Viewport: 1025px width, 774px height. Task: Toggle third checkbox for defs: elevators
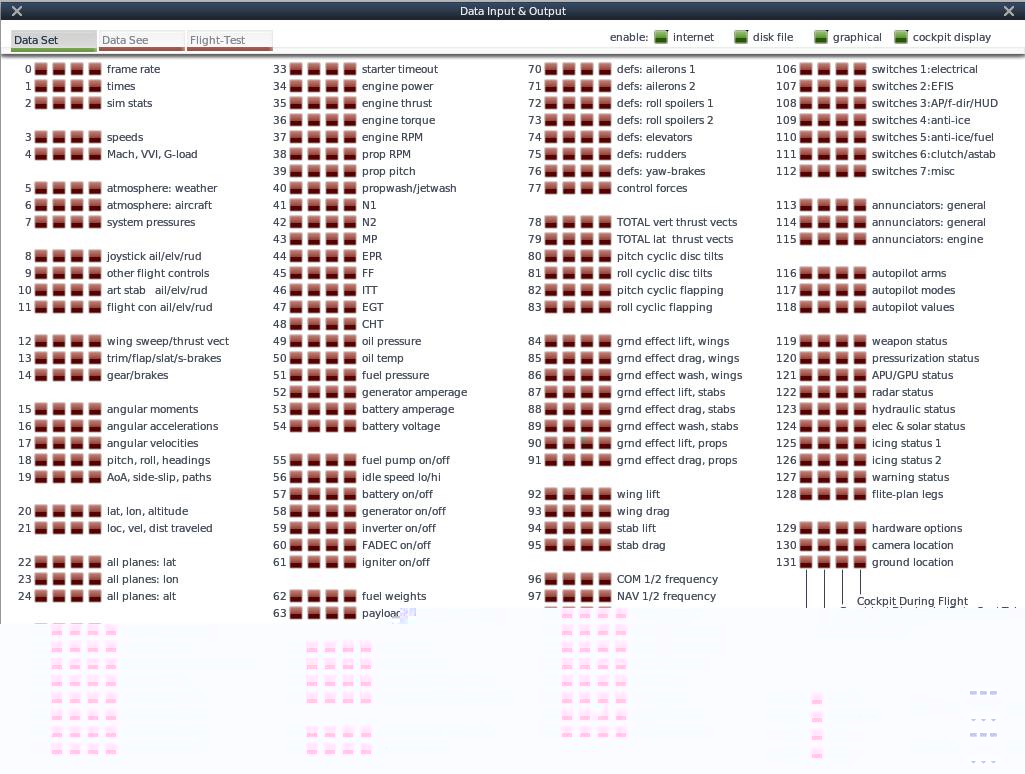(x=587, y=138)
